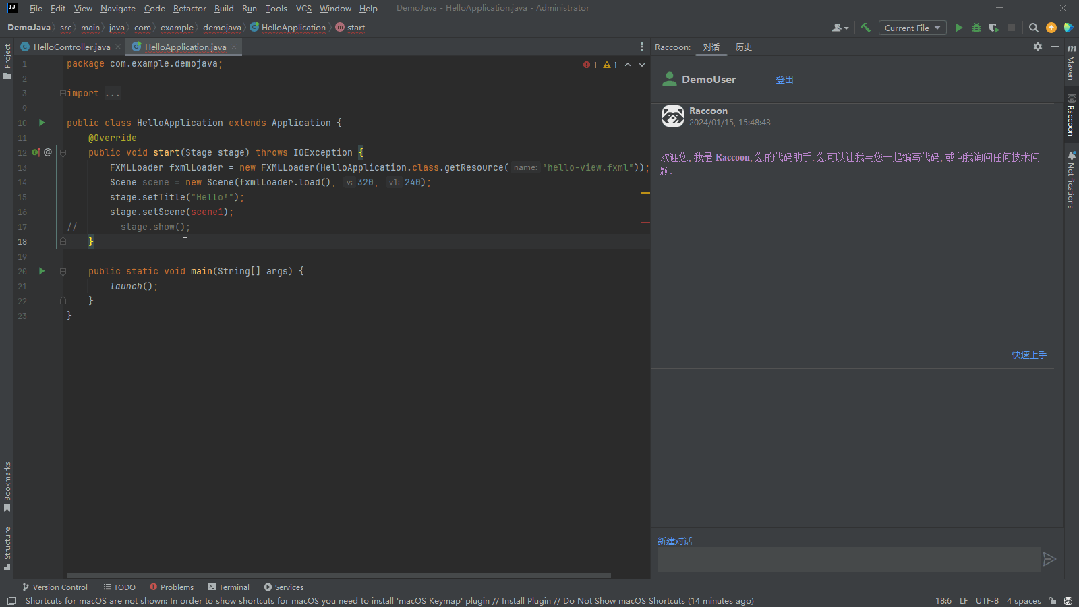1079x607 pixels.
Task: Click the Raccoon chat message input field
Action: click(x=850, y=559)
